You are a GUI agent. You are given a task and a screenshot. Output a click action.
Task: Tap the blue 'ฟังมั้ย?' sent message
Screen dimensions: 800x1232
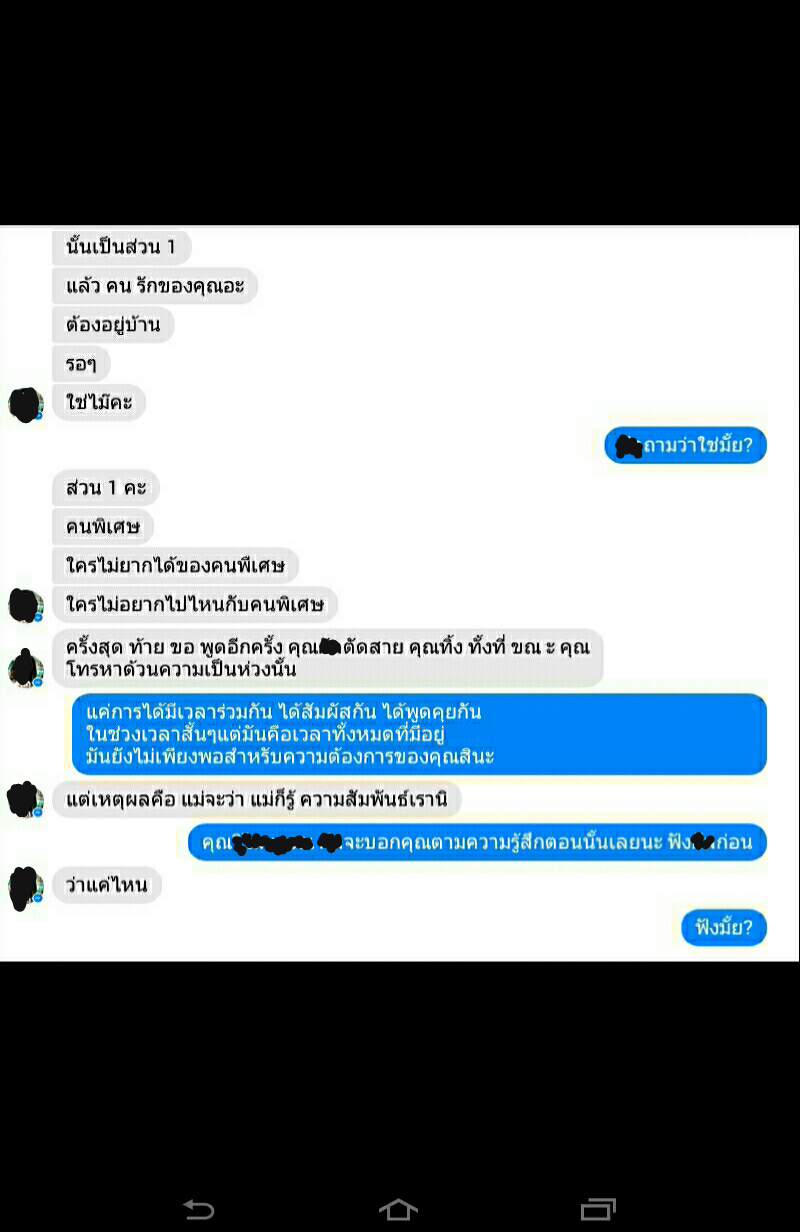click(724, 927)
